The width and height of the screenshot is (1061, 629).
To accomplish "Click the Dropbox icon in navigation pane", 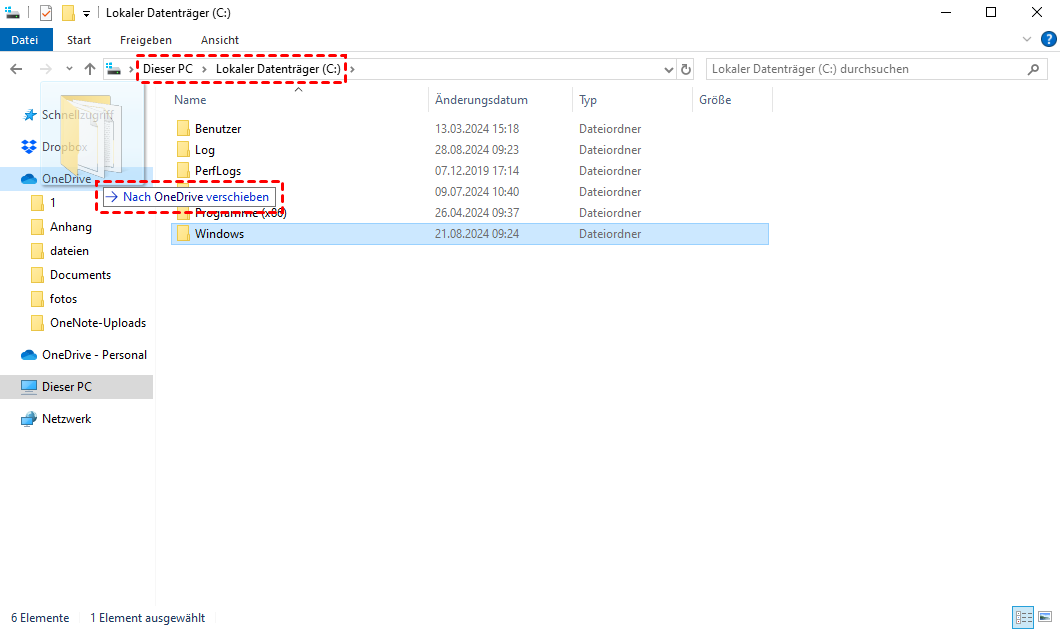I will tap(28, 147).
